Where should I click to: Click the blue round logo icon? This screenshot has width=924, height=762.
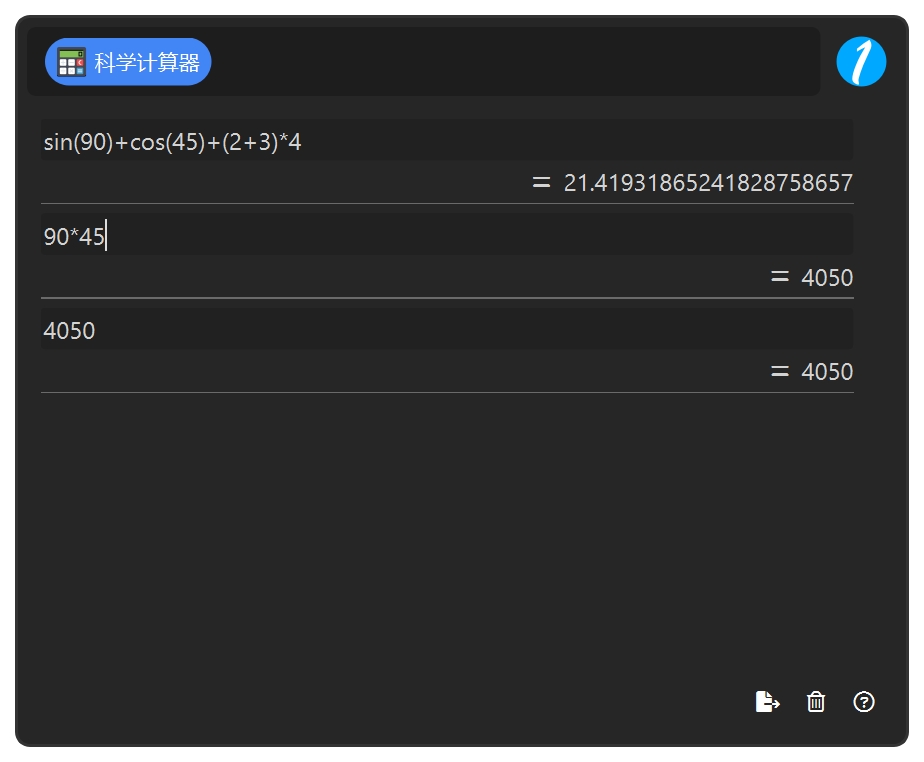pos(861,62)
